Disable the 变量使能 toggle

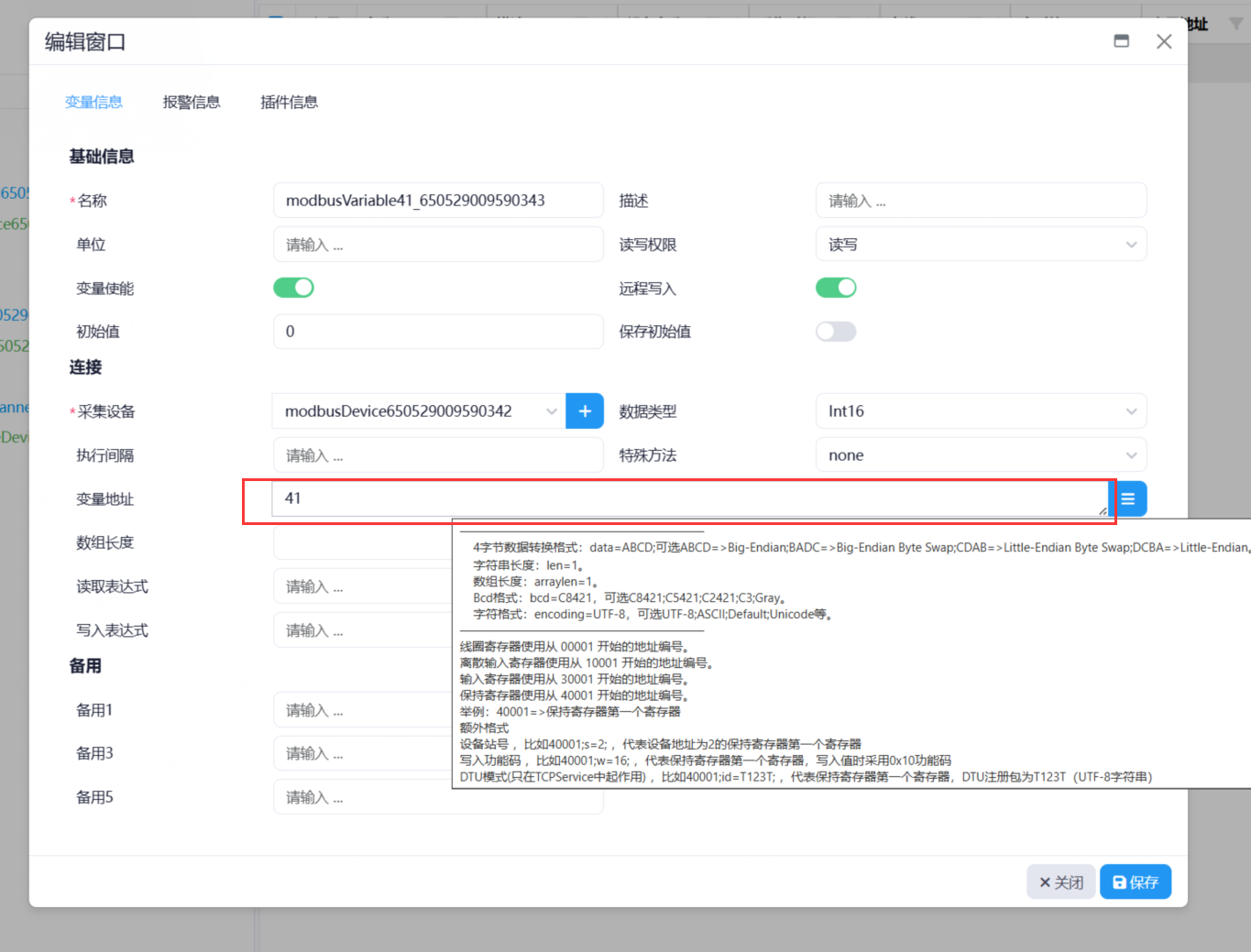[x=293, y=287]
